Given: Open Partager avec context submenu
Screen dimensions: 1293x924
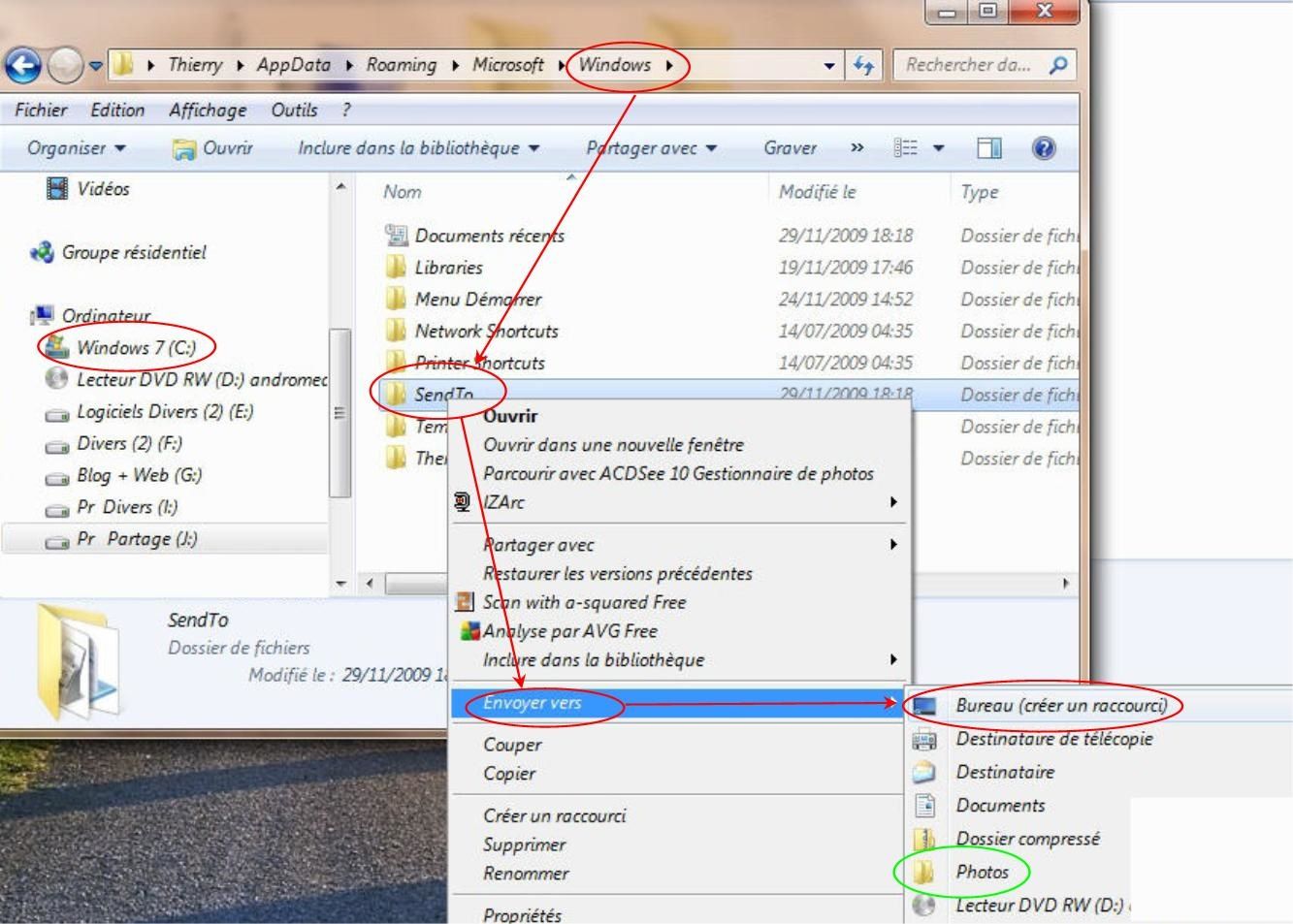Looking at the screenshot, I should click(x=679, y=545).
